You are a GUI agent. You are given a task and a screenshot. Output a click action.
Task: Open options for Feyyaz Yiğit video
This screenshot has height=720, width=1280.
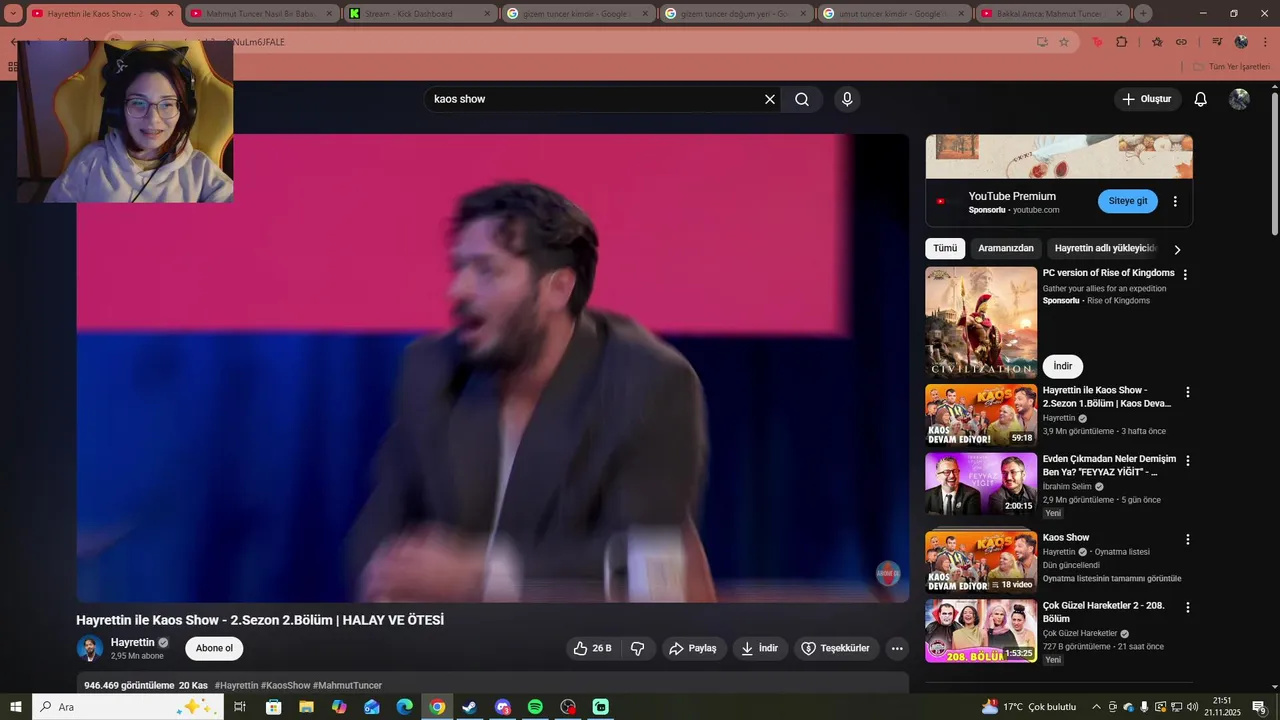pyautogui.click(x=1188, y=461)
